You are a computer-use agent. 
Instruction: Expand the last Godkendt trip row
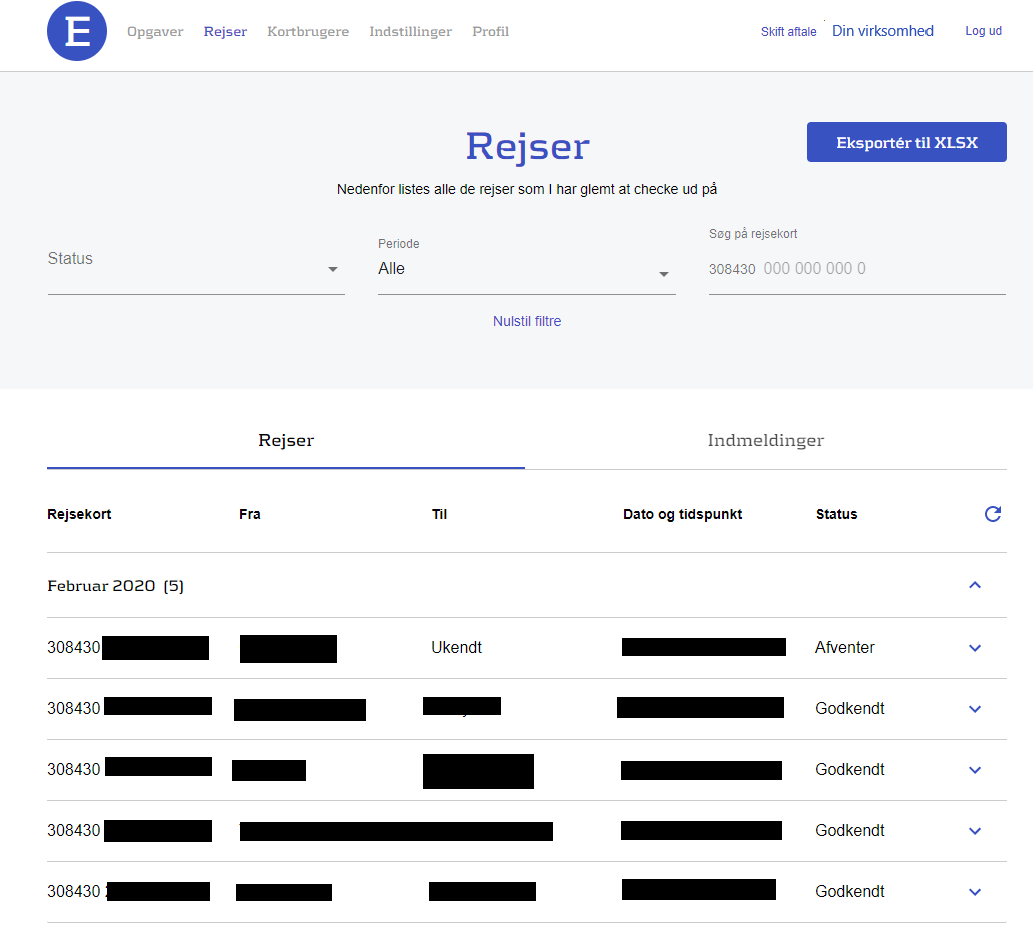click(975, 892)
